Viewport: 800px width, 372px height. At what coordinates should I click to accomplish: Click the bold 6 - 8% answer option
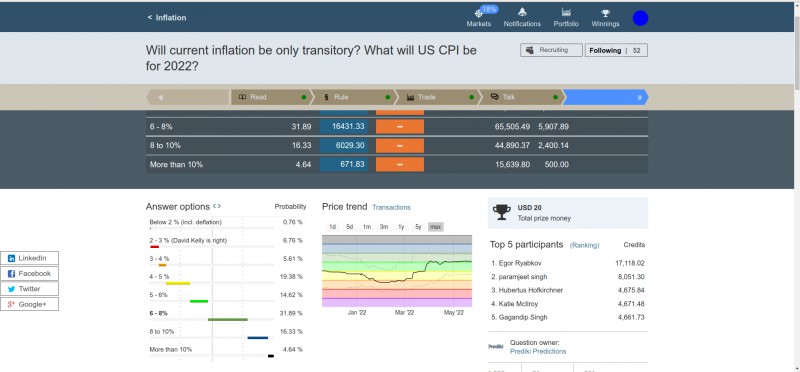(158, 313)
